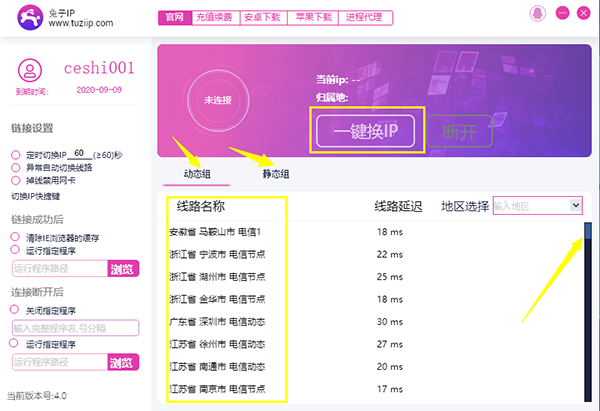Open the 安卓下载 menu item

coord(262,18)
